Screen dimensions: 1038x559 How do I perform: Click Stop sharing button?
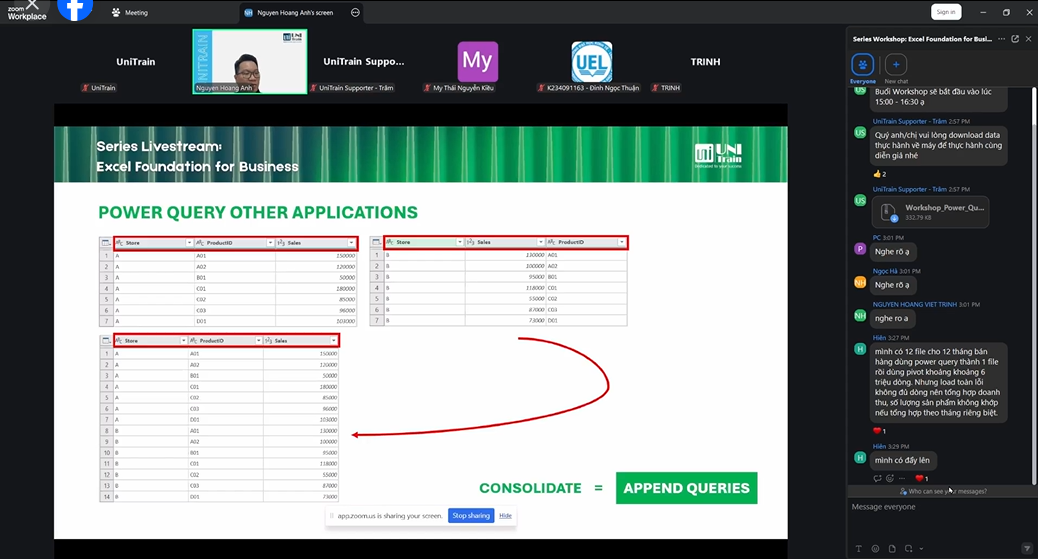coord(471,515)
